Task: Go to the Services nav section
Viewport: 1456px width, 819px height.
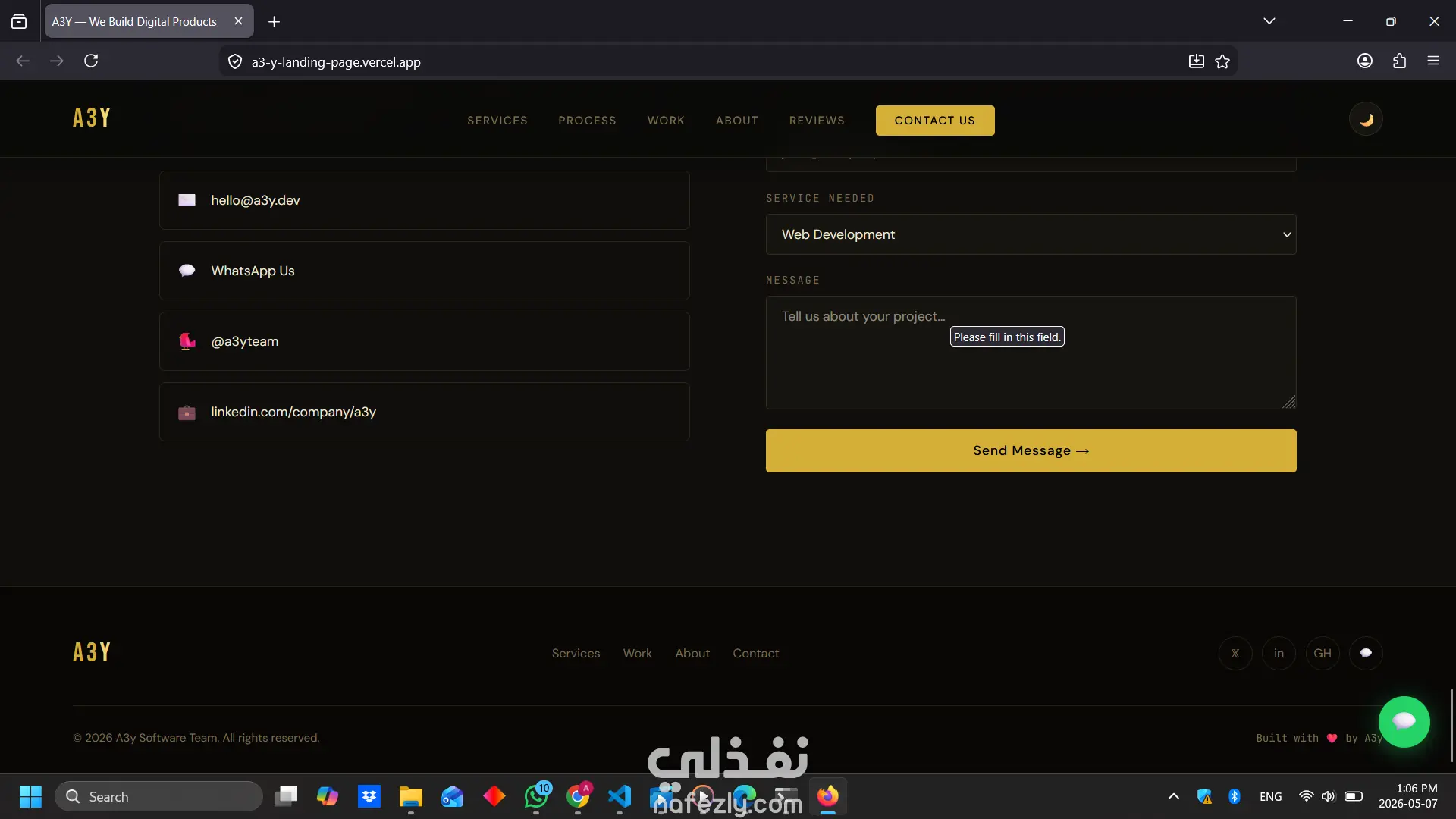Action: (x=497, y=121)
